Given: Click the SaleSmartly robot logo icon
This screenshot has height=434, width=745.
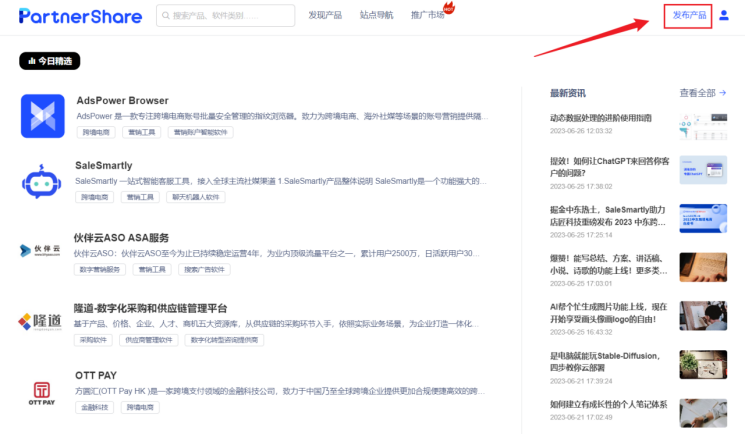Looking at the screenshot, I should click(42, 182).
